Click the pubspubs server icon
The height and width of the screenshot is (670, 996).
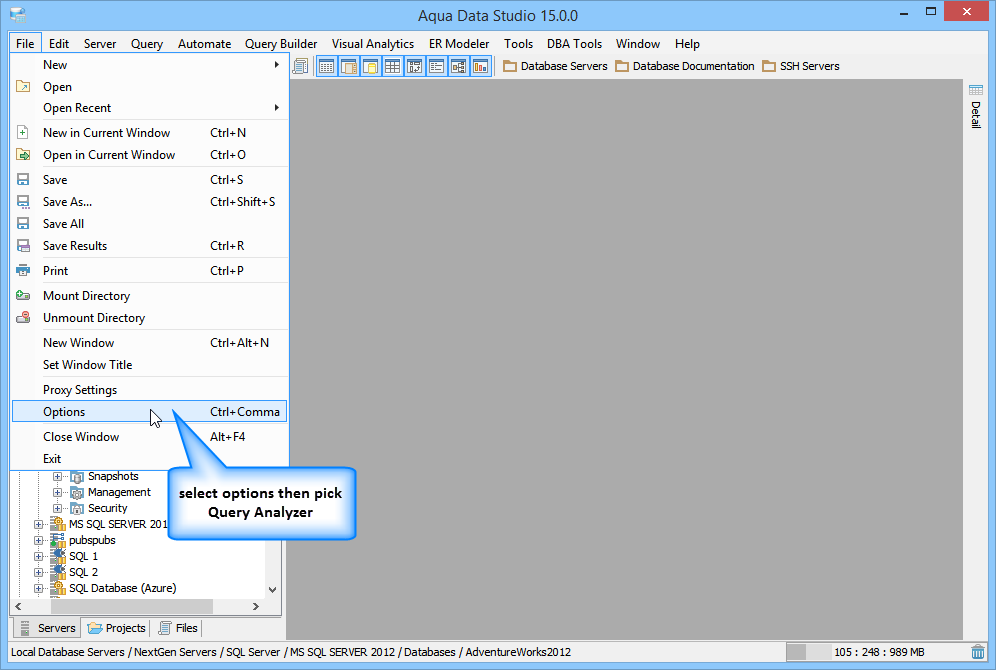pos(58,540)
